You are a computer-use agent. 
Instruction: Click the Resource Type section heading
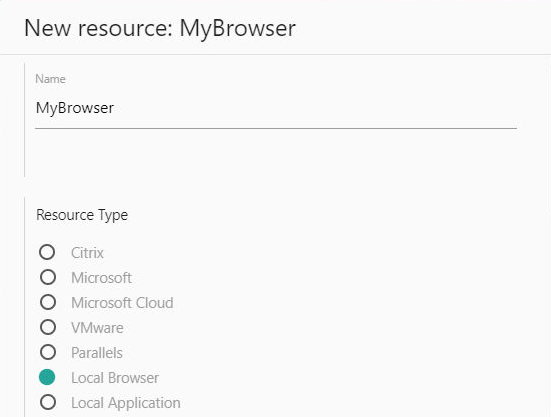tap(82, 215)
